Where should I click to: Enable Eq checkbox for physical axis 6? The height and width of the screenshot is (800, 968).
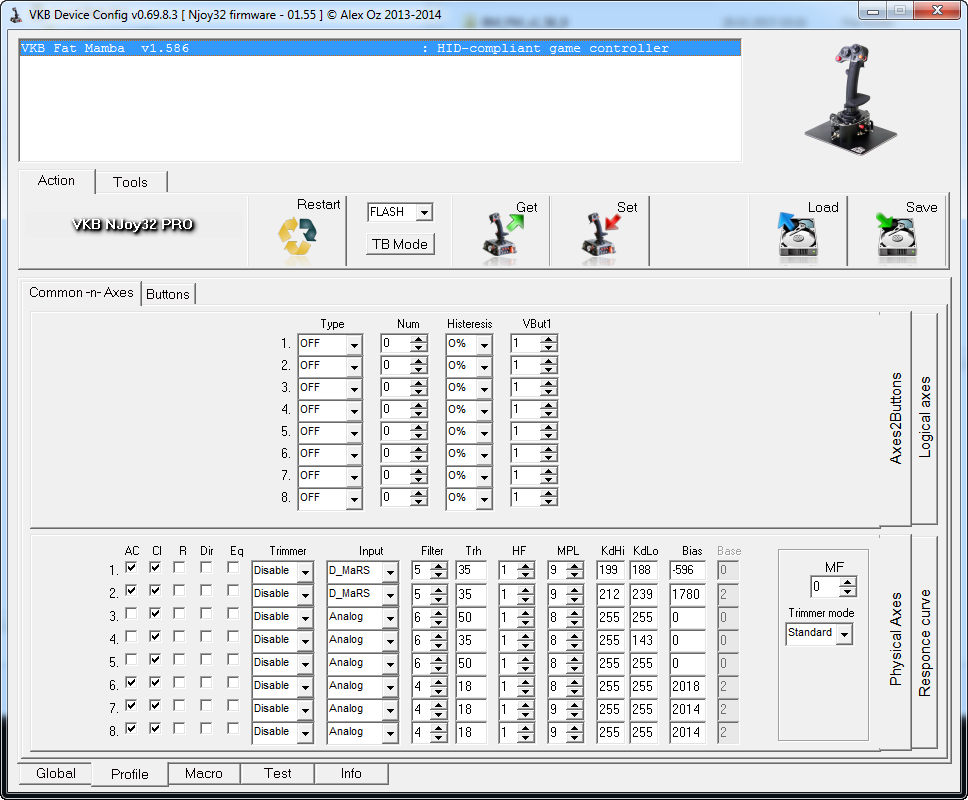click(233, 681)
